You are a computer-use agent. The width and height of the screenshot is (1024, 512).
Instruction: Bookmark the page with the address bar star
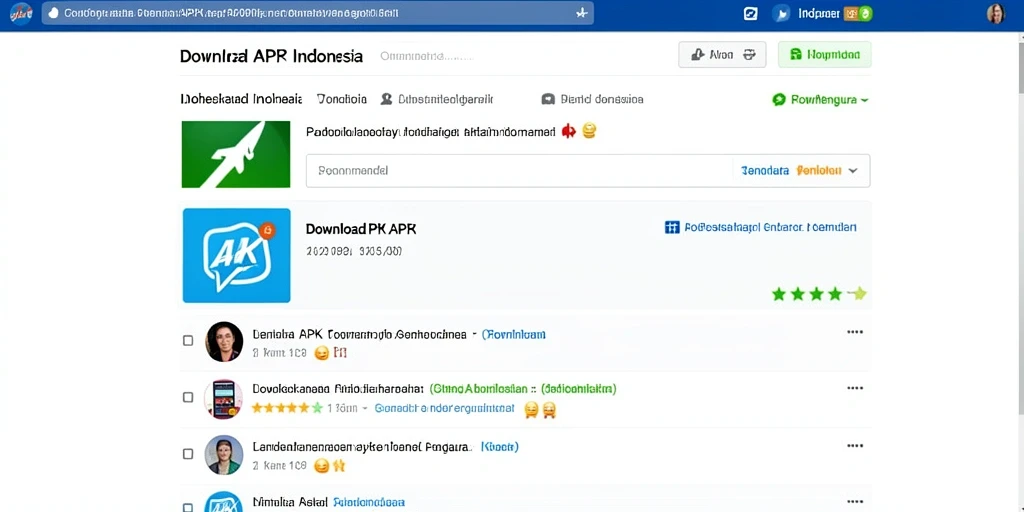(x=582, y=13)
